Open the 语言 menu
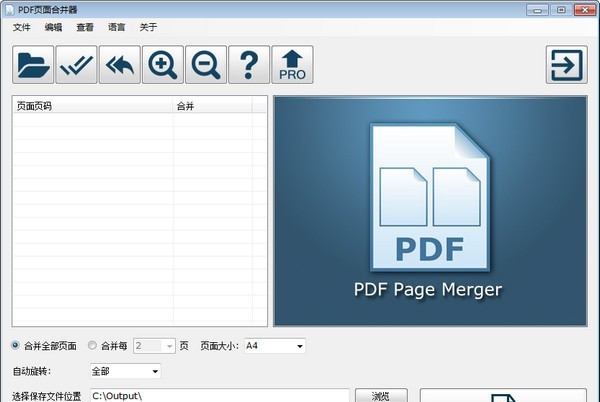This screenshot has height=402, width=600. click(117, 27)
